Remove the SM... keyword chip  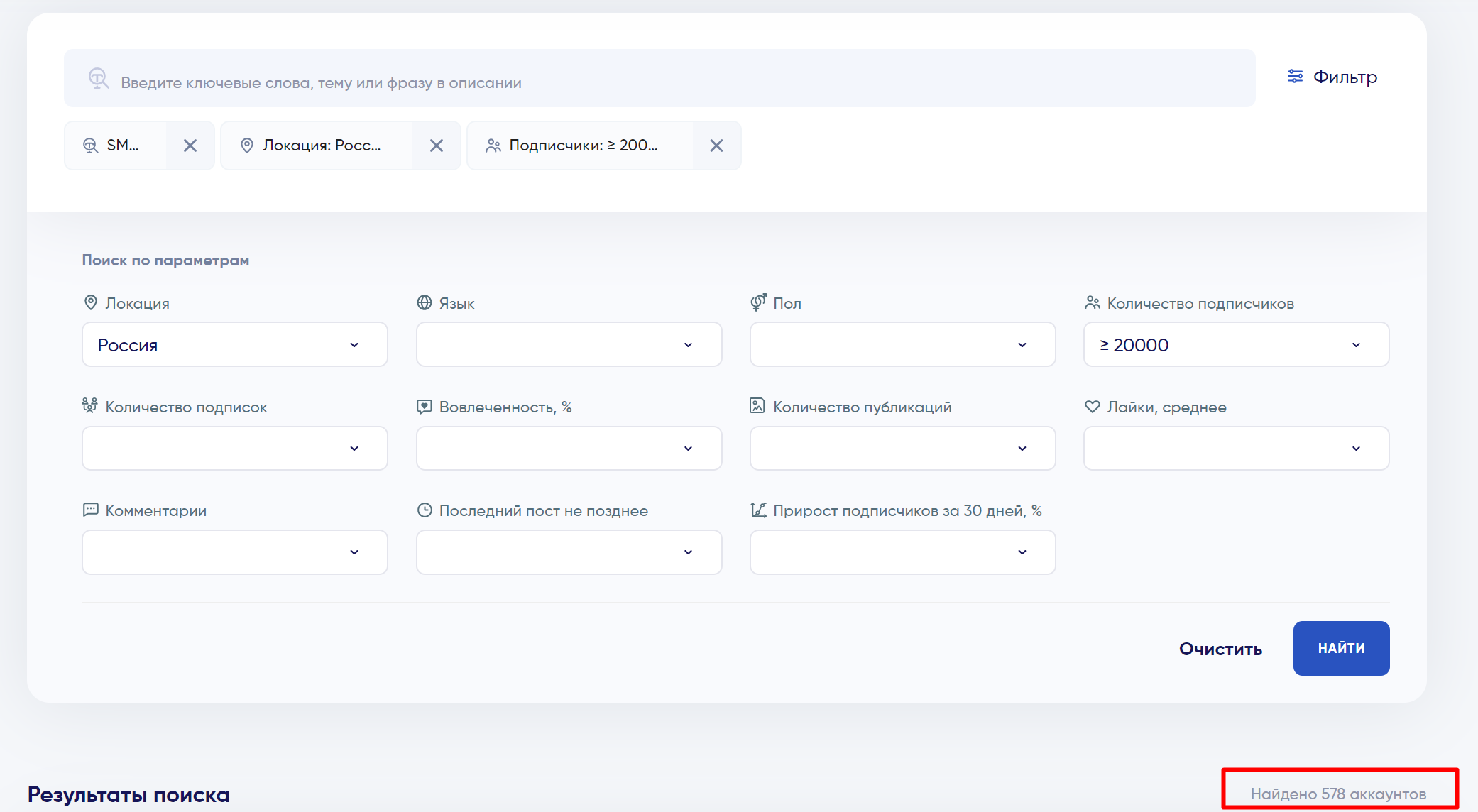click(x=190, y=146)
